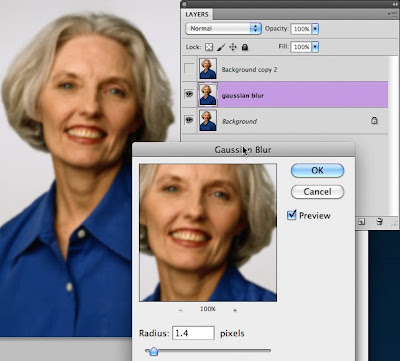Click the Fill value field
This screenshot has width=400, height=361.
301,47
